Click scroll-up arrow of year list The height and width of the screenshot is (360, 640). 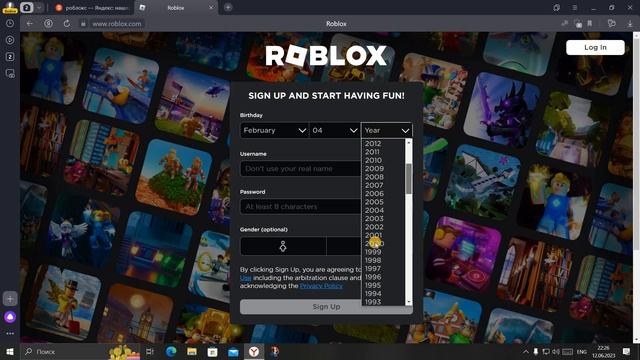coord(409,142)
